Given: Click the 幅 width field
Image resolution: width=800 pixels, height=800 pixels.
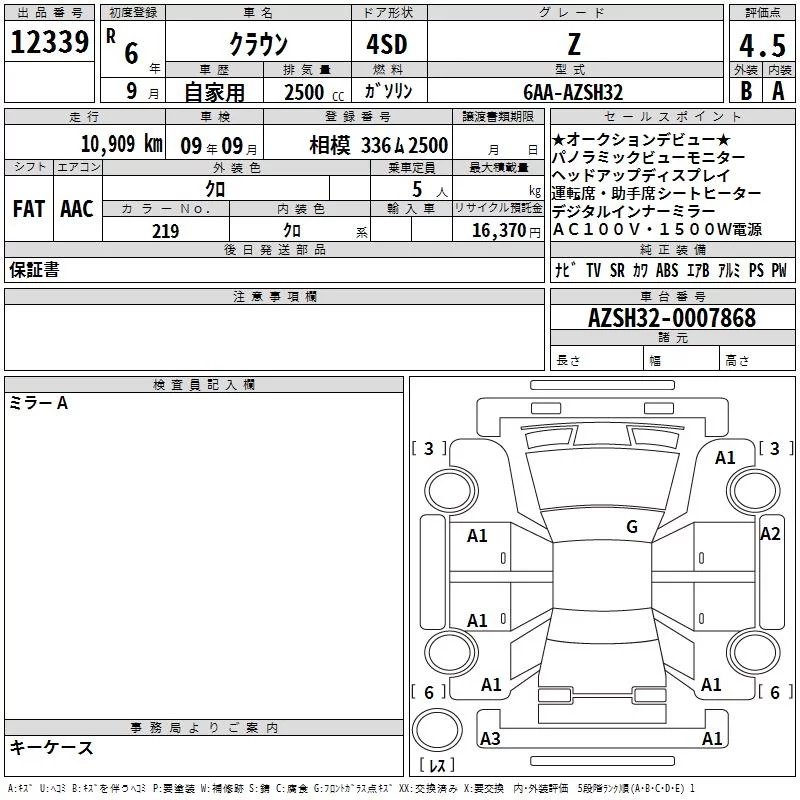Looking at the screenshot, I should (682, 358).
